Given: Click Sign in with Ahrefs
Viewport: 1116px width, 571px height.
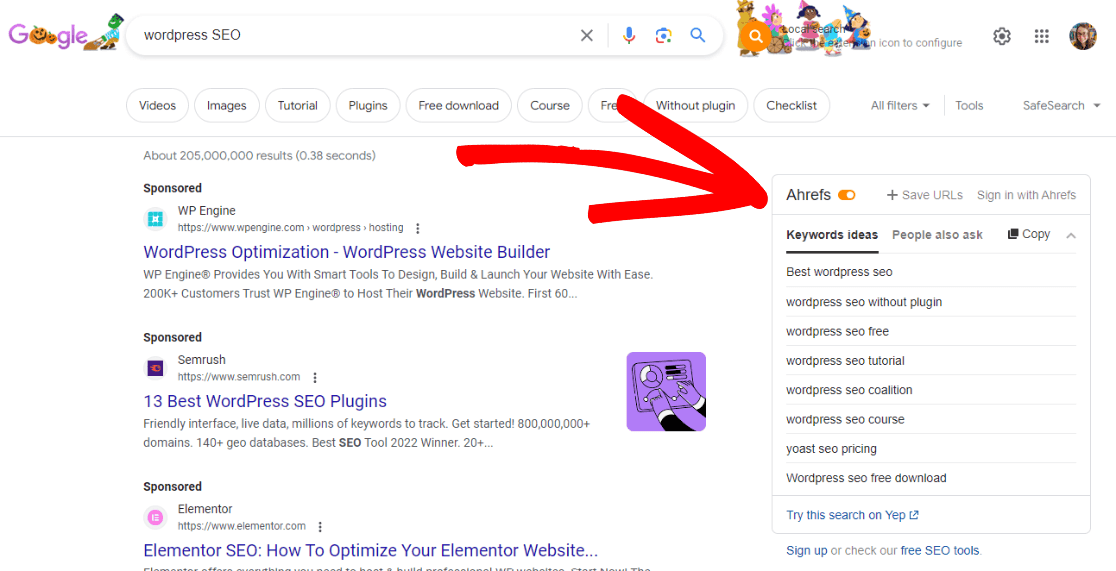Looking at the screenshot, I should (x=1026, y=195).
